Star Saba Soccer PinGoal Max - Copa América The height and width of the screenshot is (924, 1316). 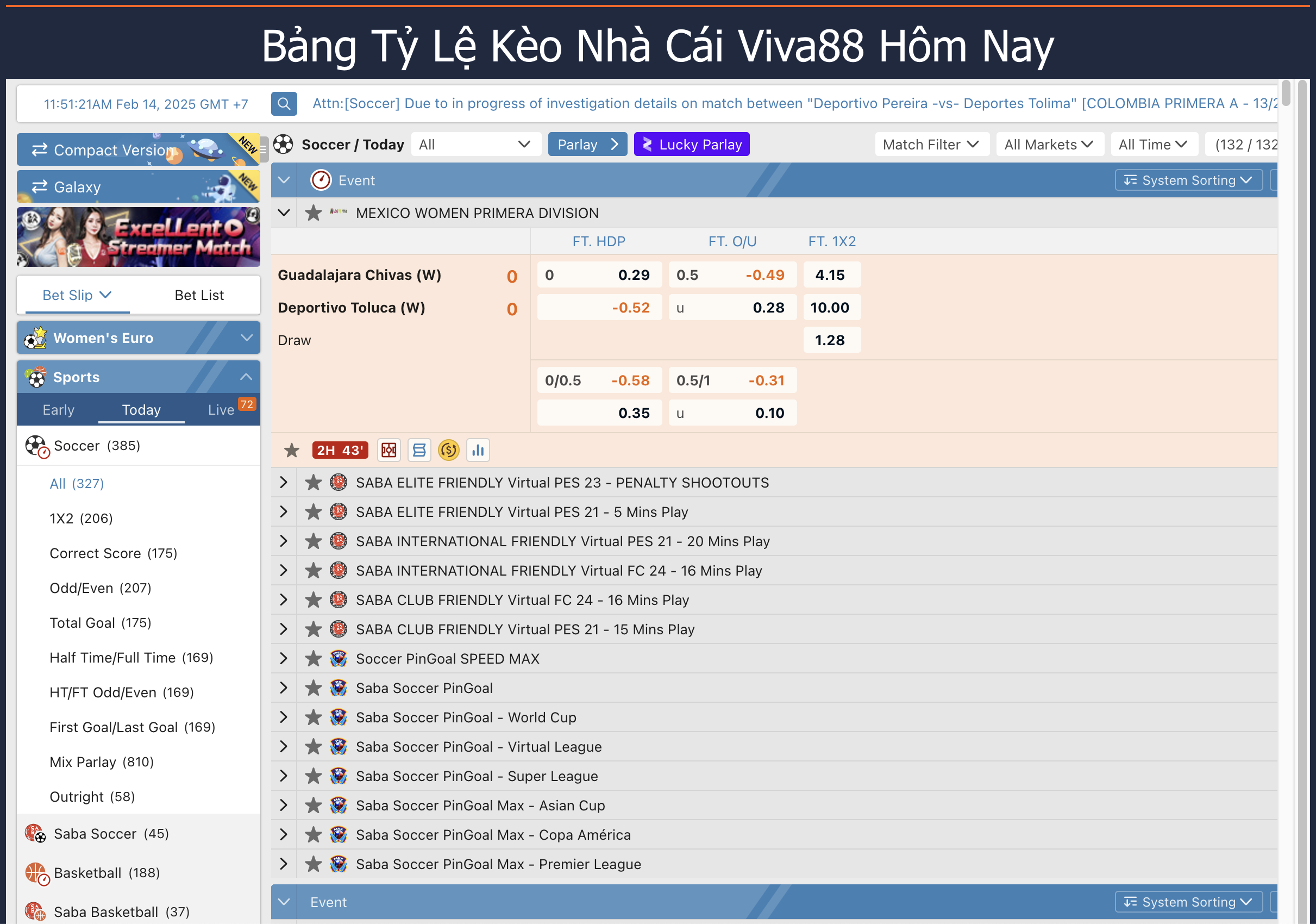pos(313,834)
